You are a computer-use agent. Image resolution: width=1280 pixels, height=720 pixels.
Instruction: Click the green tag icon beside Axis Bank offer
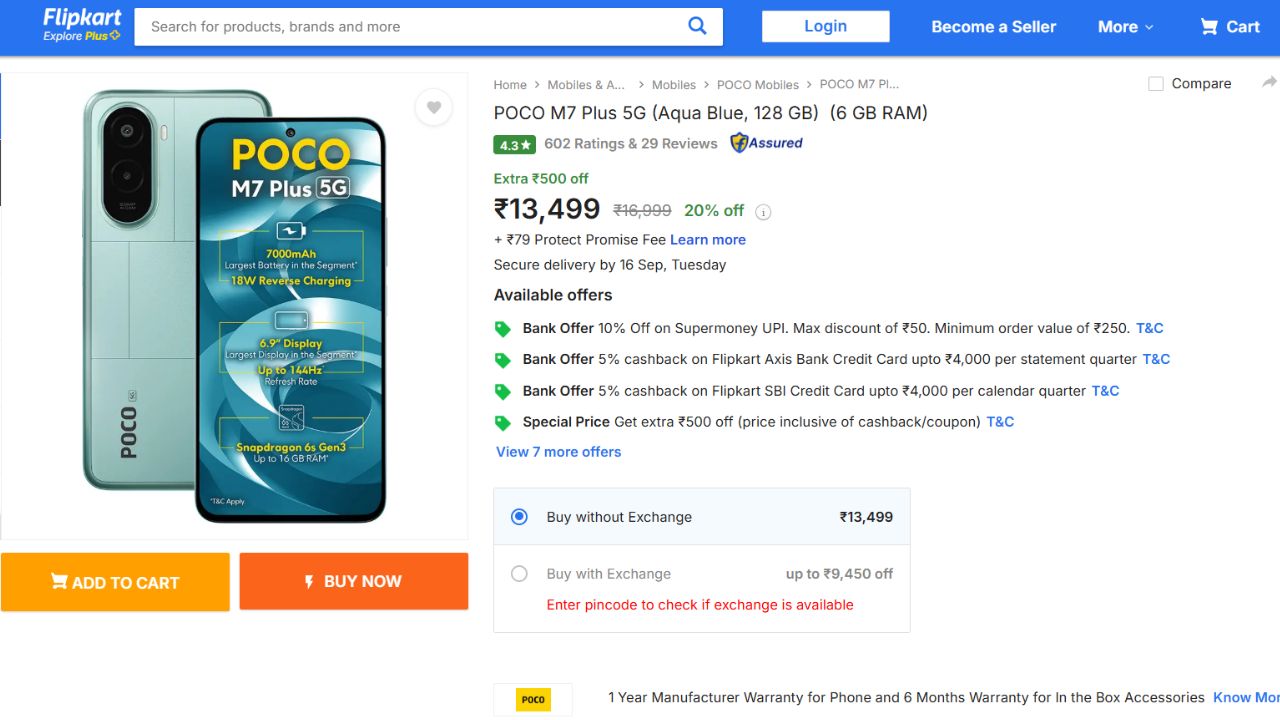pyautogui.click(x=503, y=360)
